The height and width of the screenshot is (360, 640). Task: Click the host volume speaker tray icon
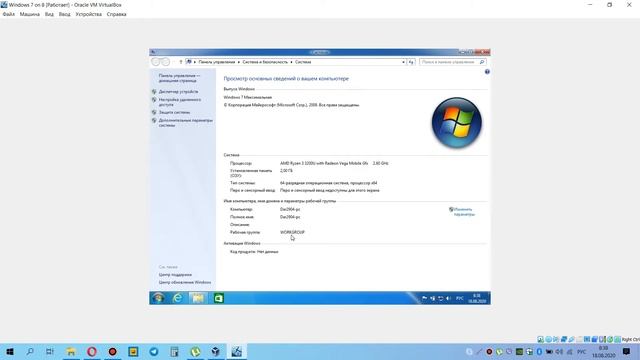[x=559, y=351]
